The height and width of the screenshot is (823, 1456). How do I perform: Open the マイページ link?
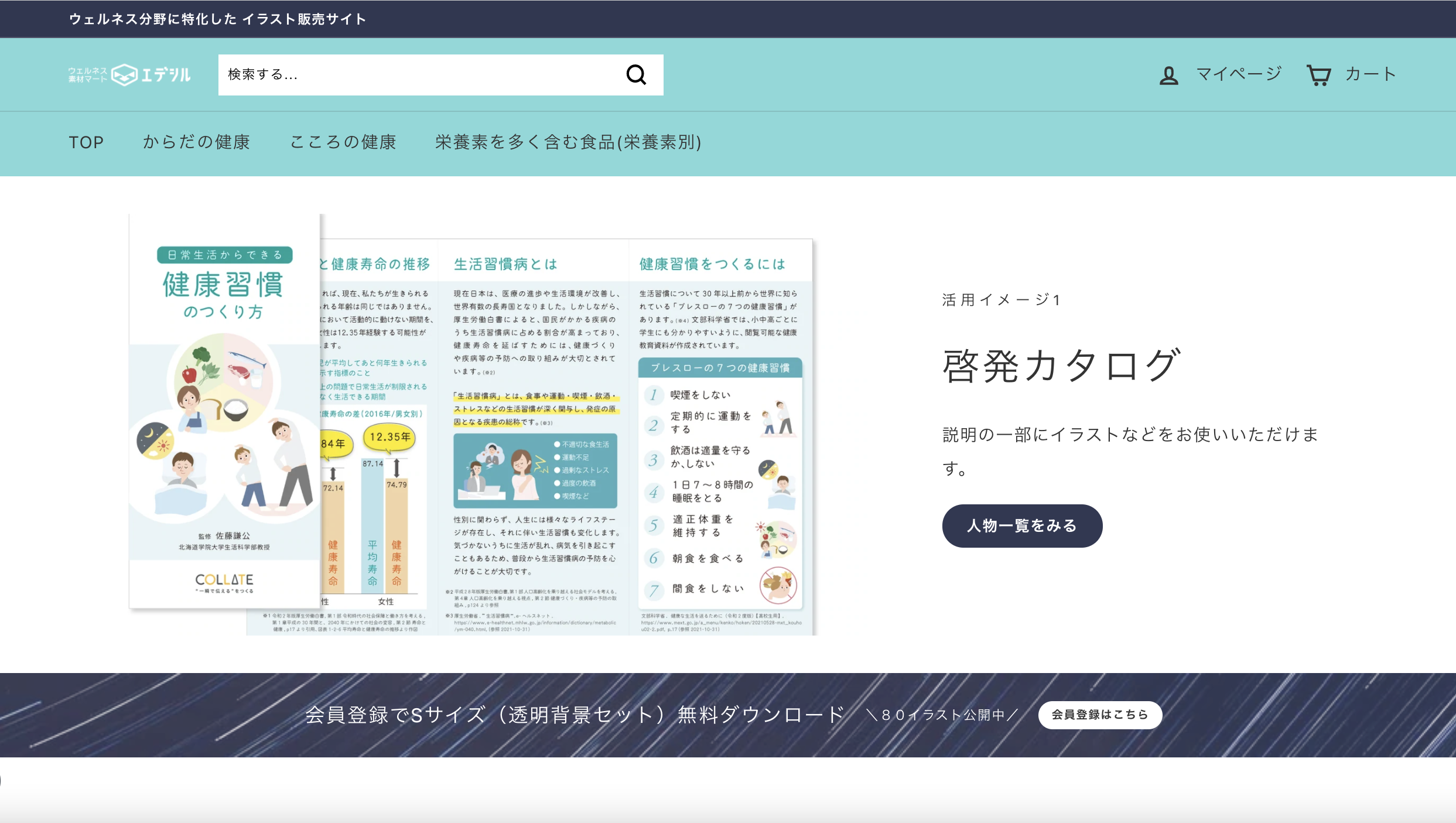tap(1239, 74)
